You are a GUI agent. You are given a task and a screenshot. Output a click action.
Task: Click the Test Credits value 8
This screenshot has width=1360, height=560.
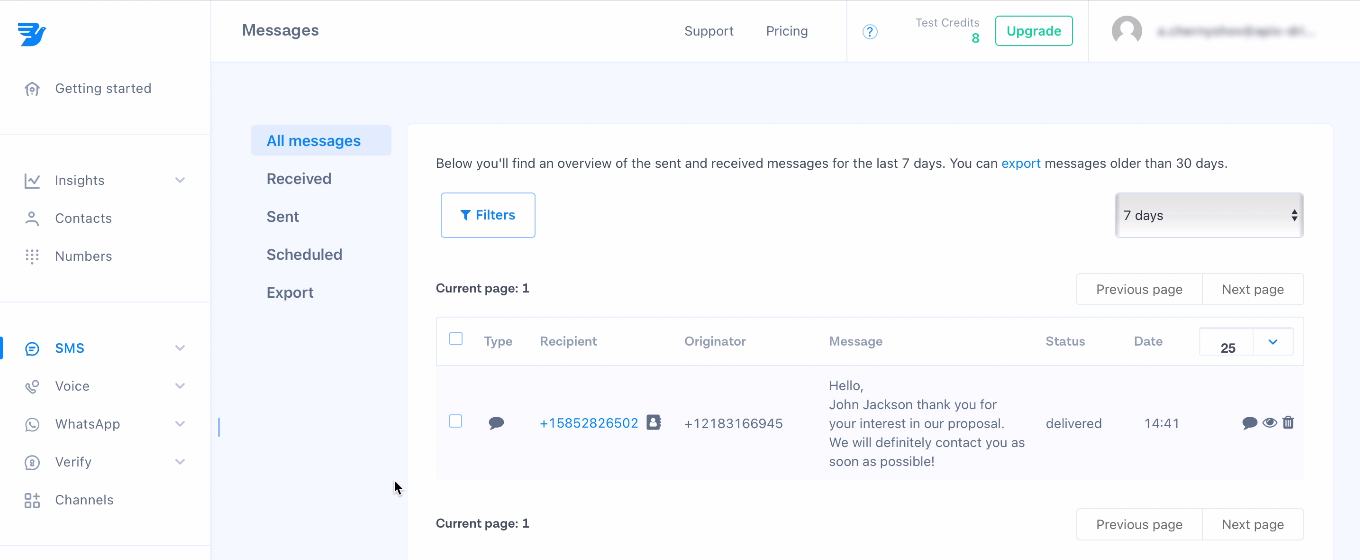tap(975, 38)
